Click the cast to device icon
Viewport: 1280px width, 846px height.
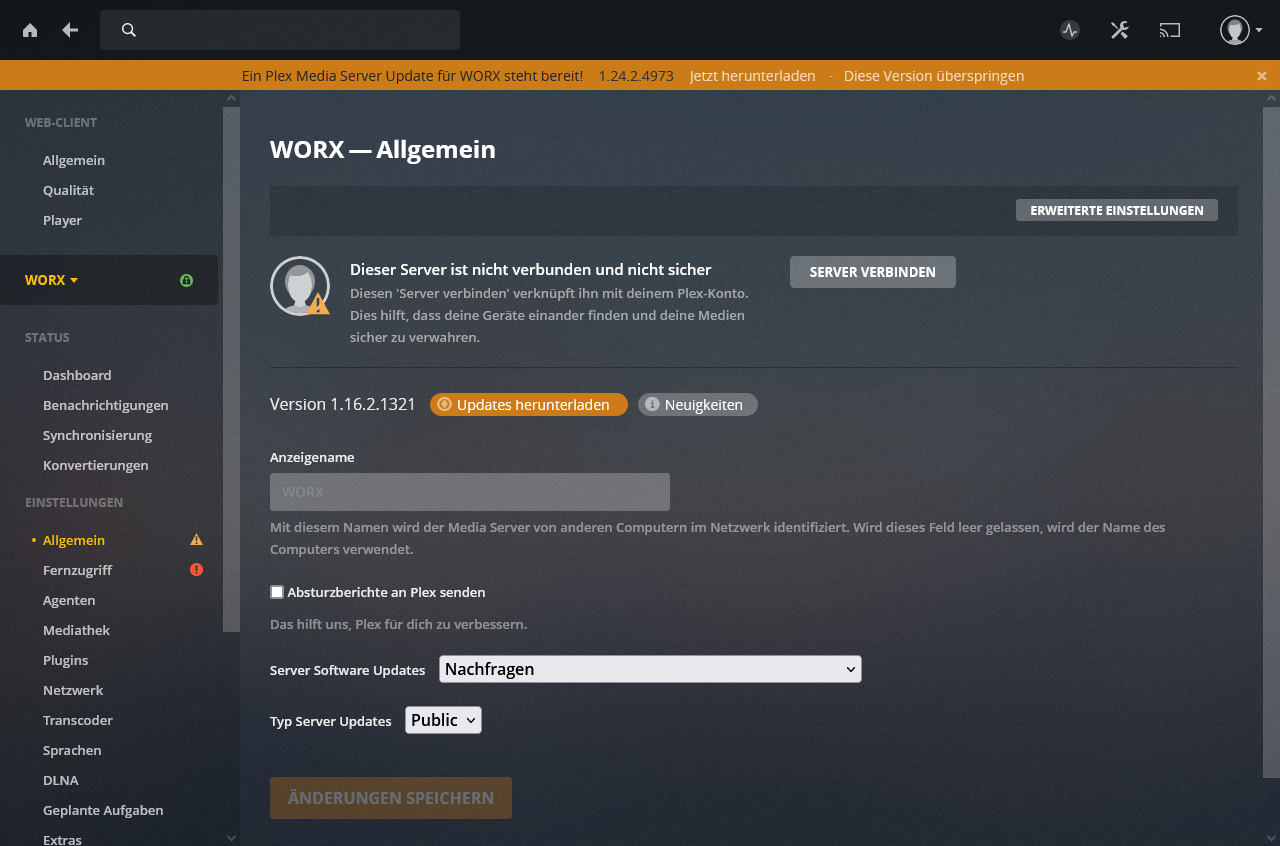1170,30
